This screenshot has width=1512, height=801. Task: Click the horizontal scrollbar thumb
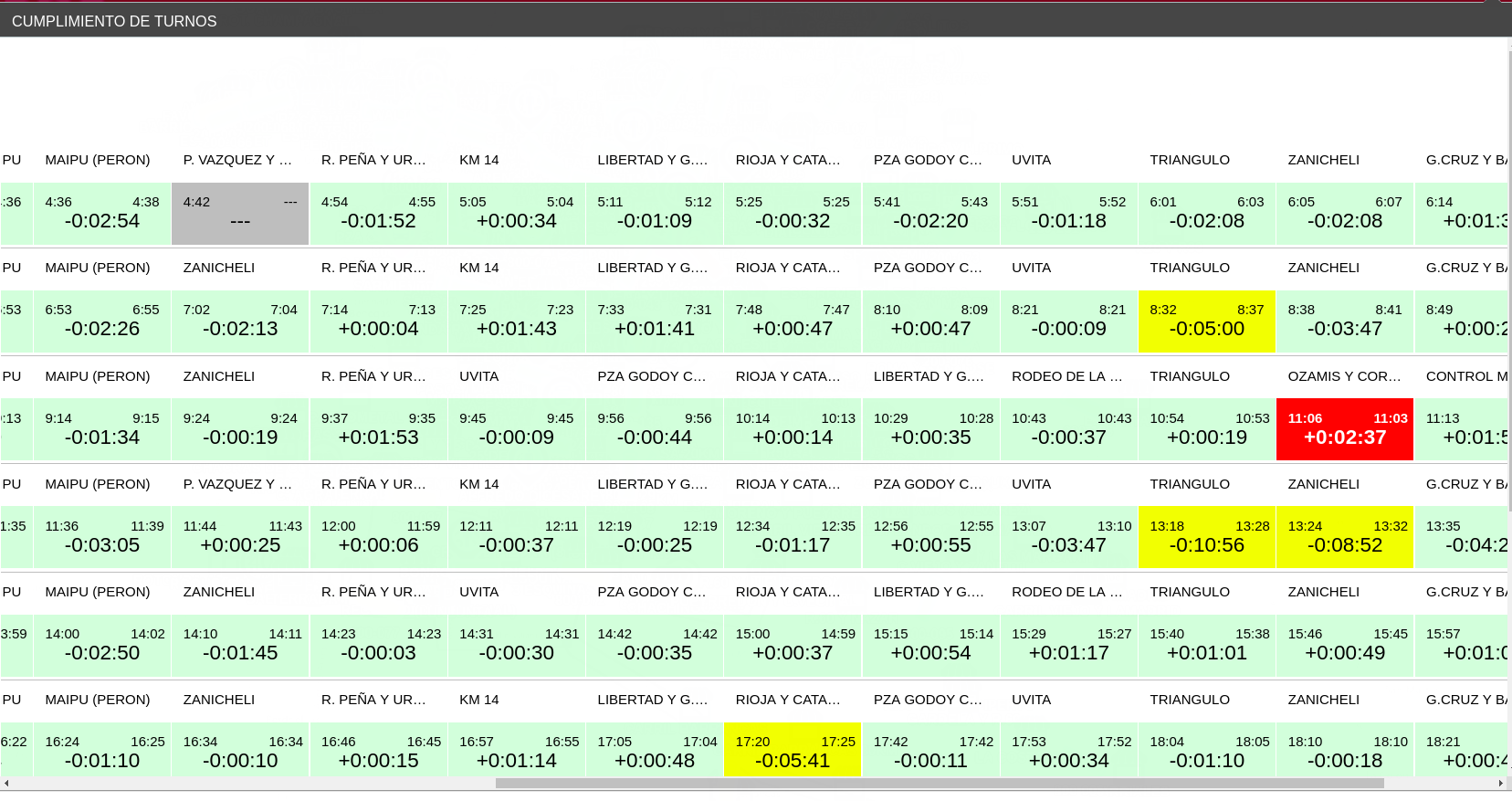point(939,784)
